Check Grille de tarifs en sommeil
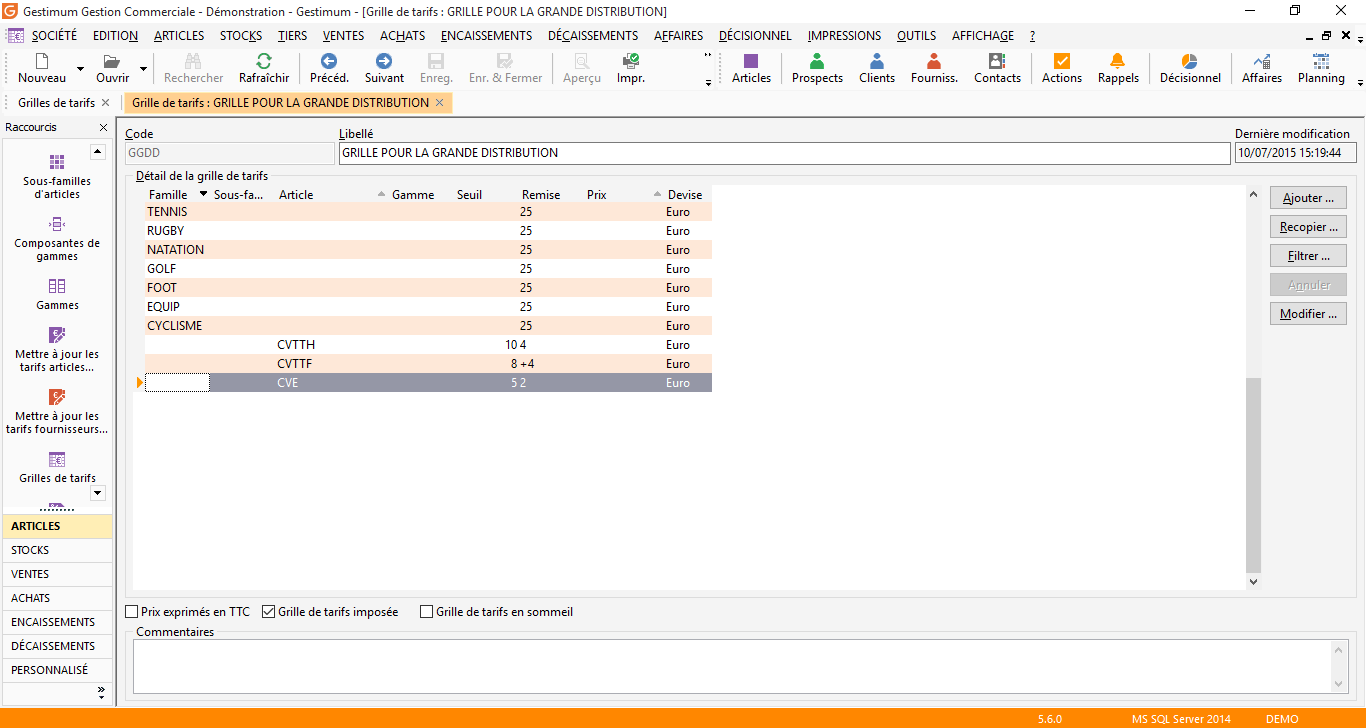Image resolution: width=1366 pixels, height=728 pixels. click(x=427, y=612)
